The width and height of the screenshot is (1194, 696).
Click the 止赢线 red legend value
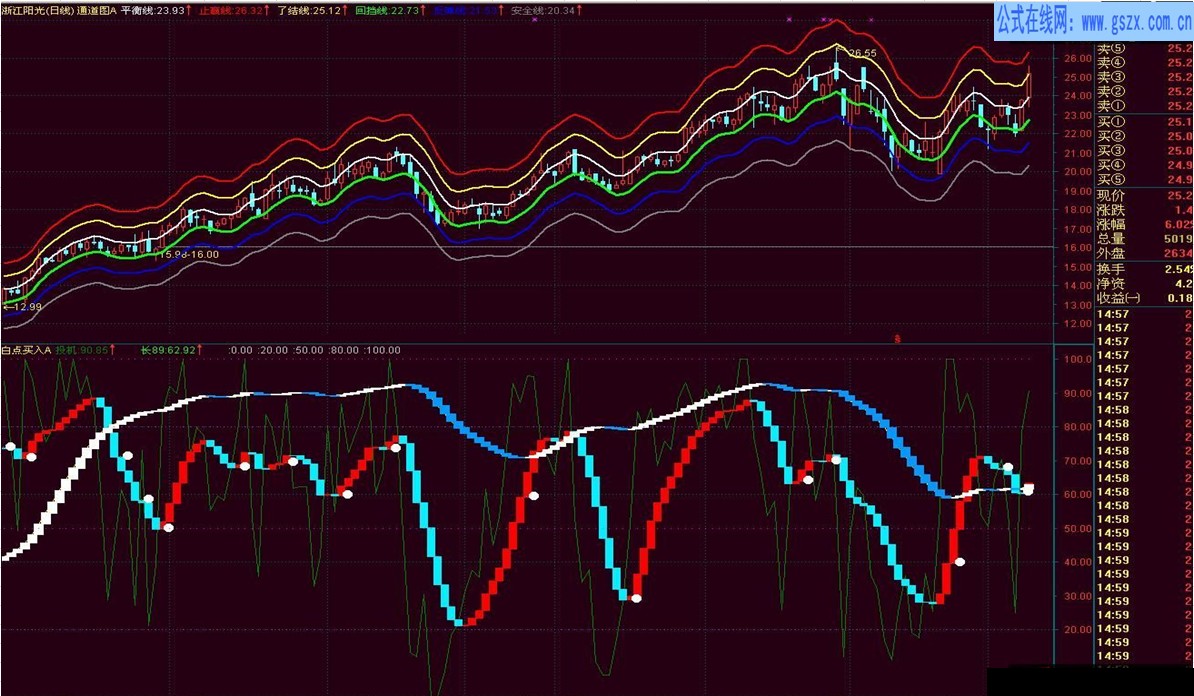click(x=231, y=11)
